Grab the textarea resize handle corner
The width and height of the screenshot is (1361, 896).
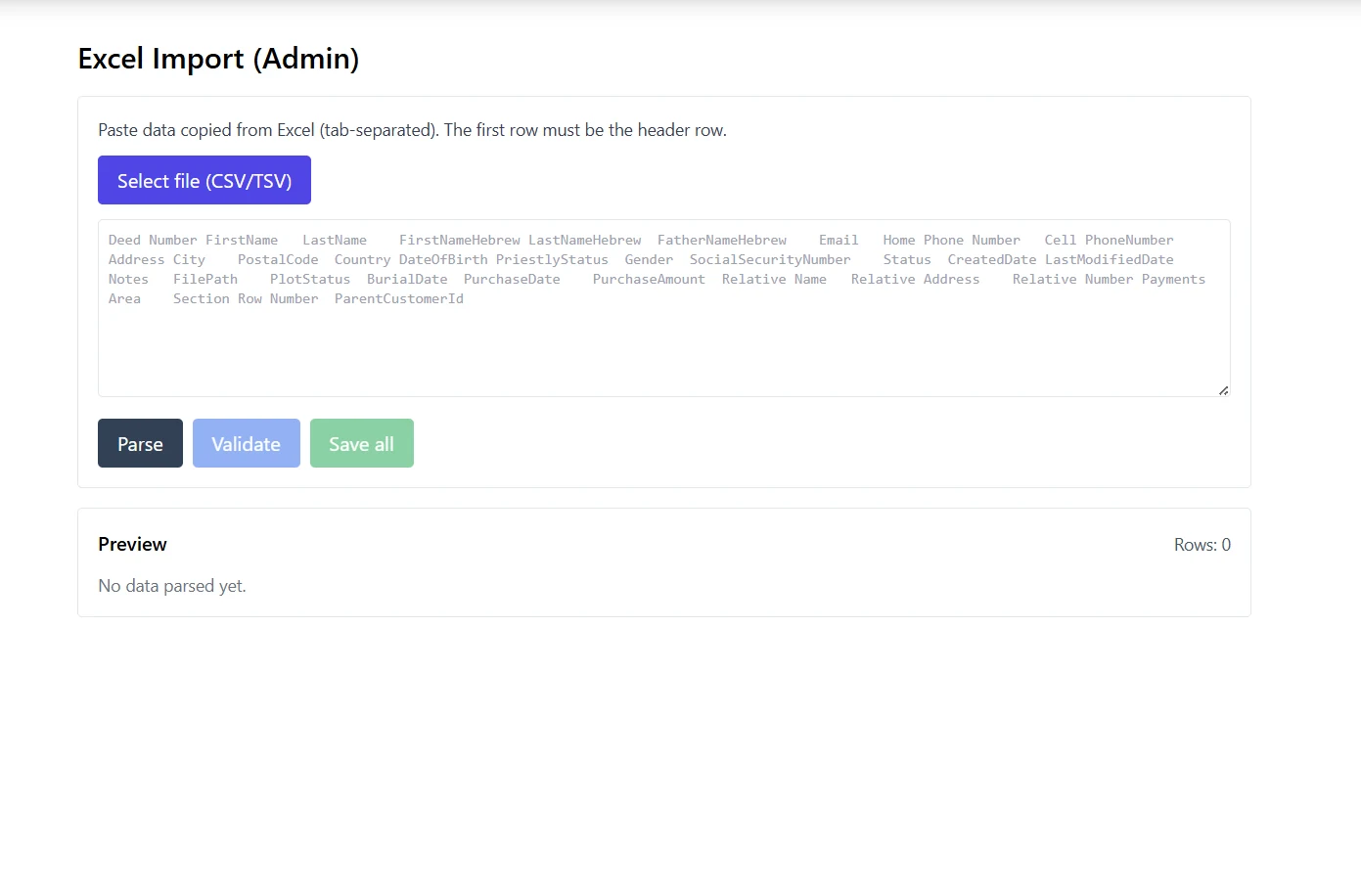click(1223, 389)
